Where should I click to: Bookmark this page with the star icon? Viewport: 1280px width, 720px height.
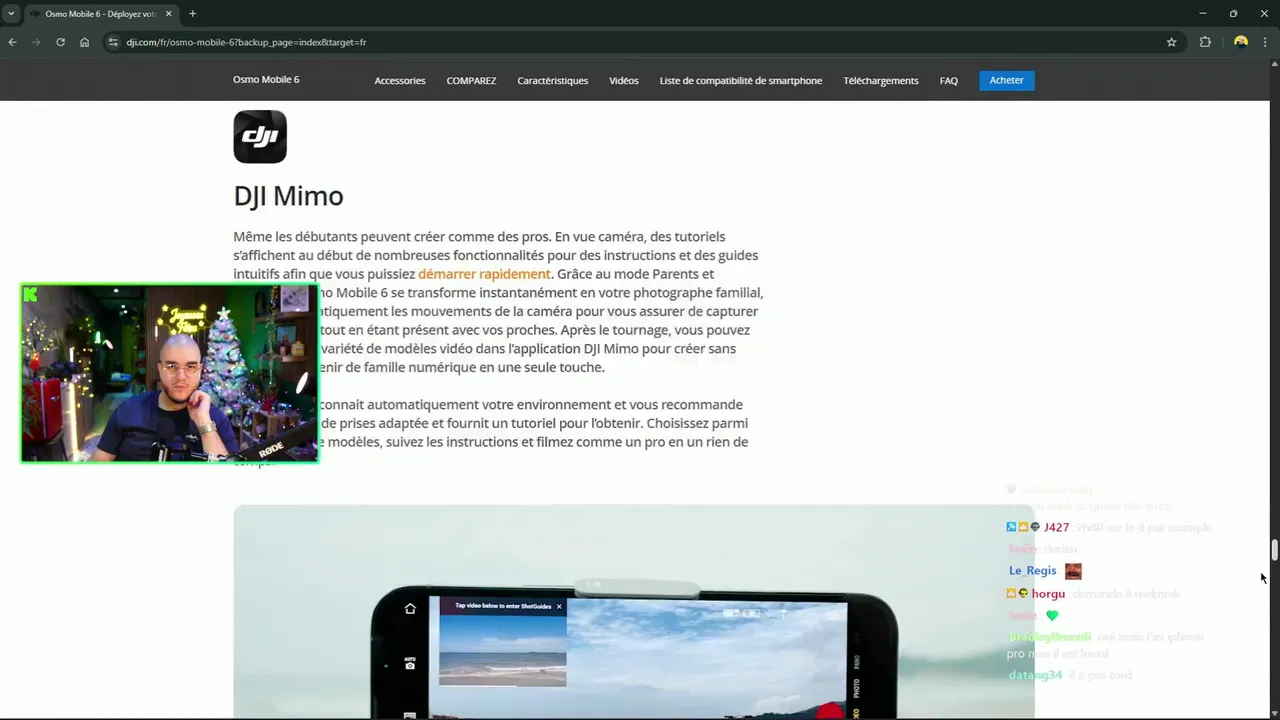pos(1171,42)
